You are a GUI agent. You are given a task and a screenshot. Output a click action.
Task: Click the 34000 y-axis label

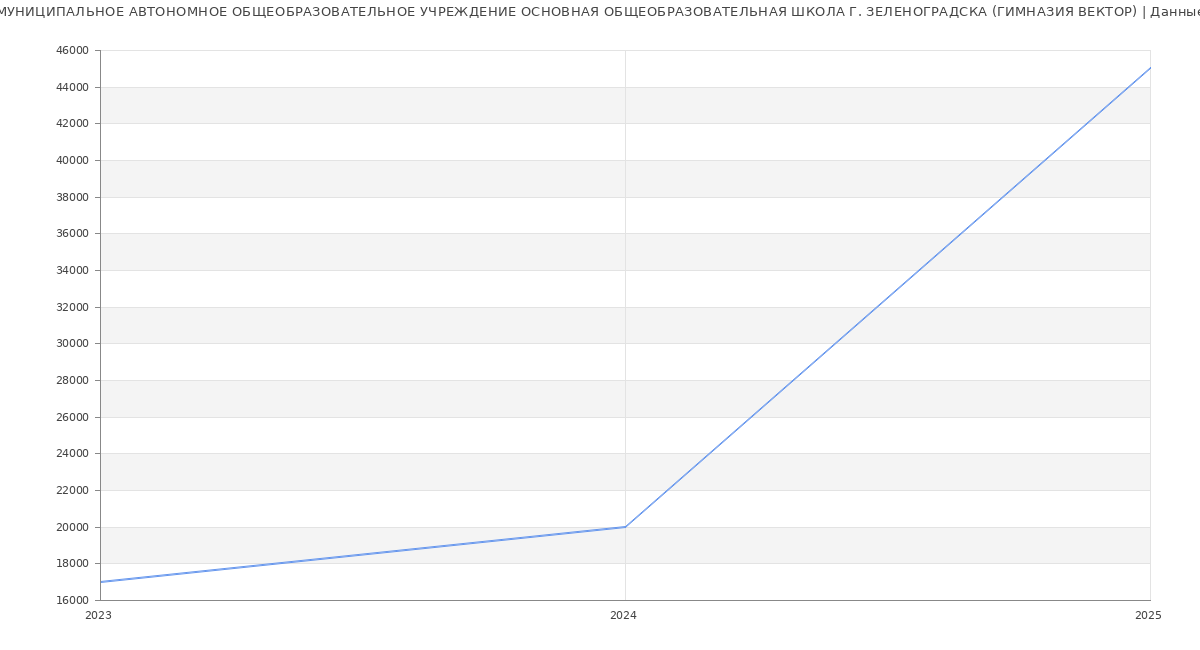72,270
